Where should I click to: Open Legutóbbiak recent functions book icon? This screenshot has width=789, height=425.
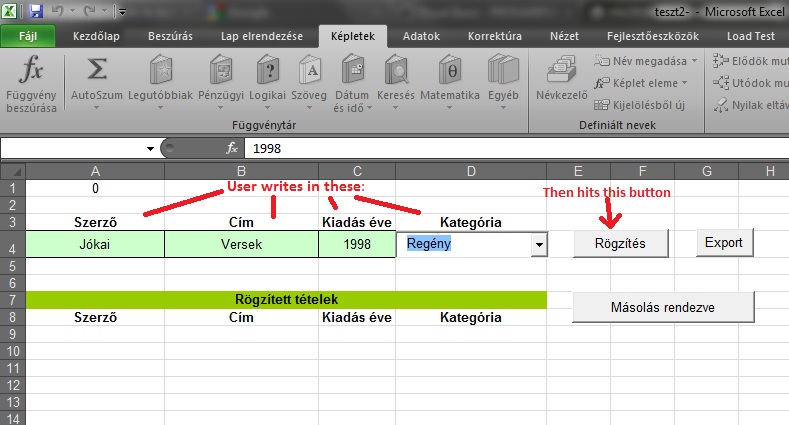(161, 69)
